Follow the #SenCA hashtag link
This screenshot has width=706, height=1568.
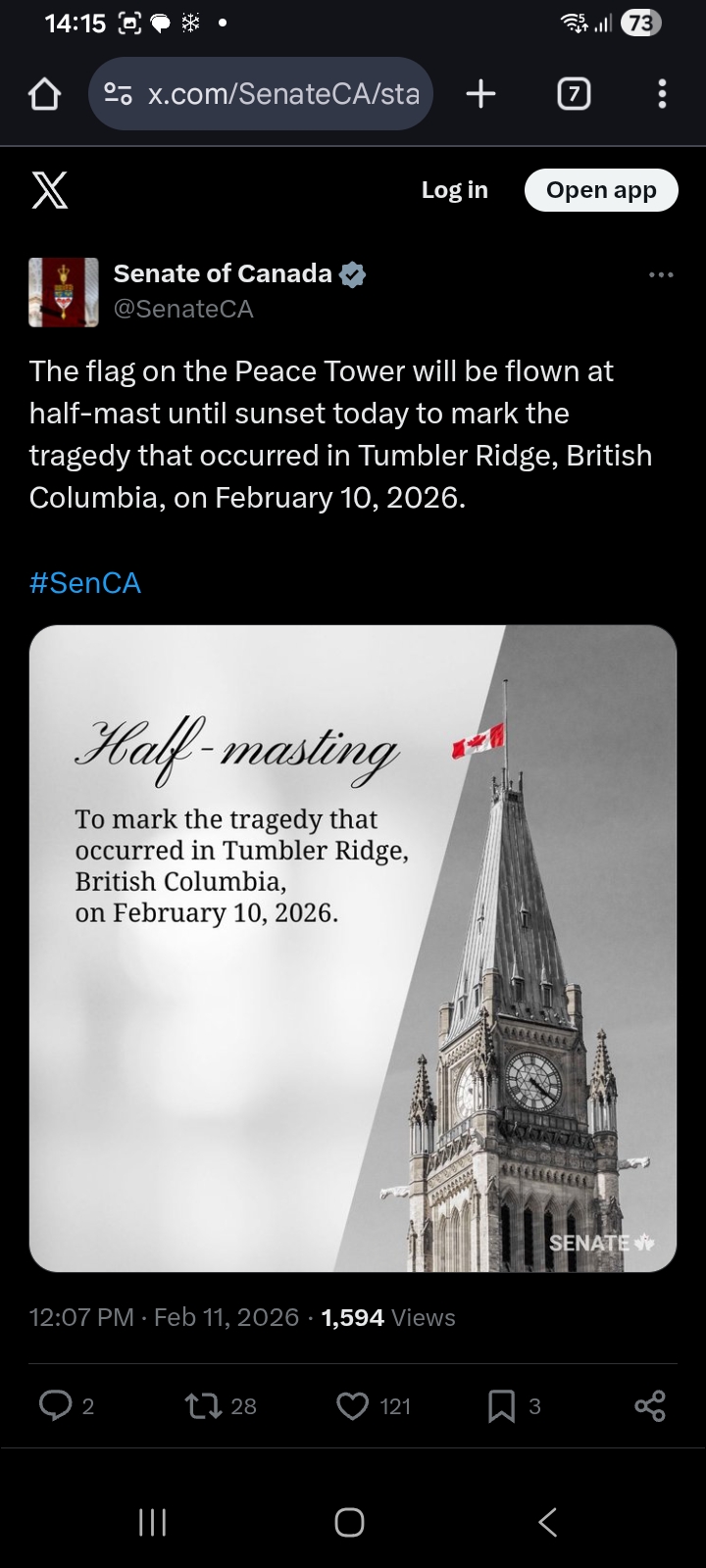(x=85, y=583)
